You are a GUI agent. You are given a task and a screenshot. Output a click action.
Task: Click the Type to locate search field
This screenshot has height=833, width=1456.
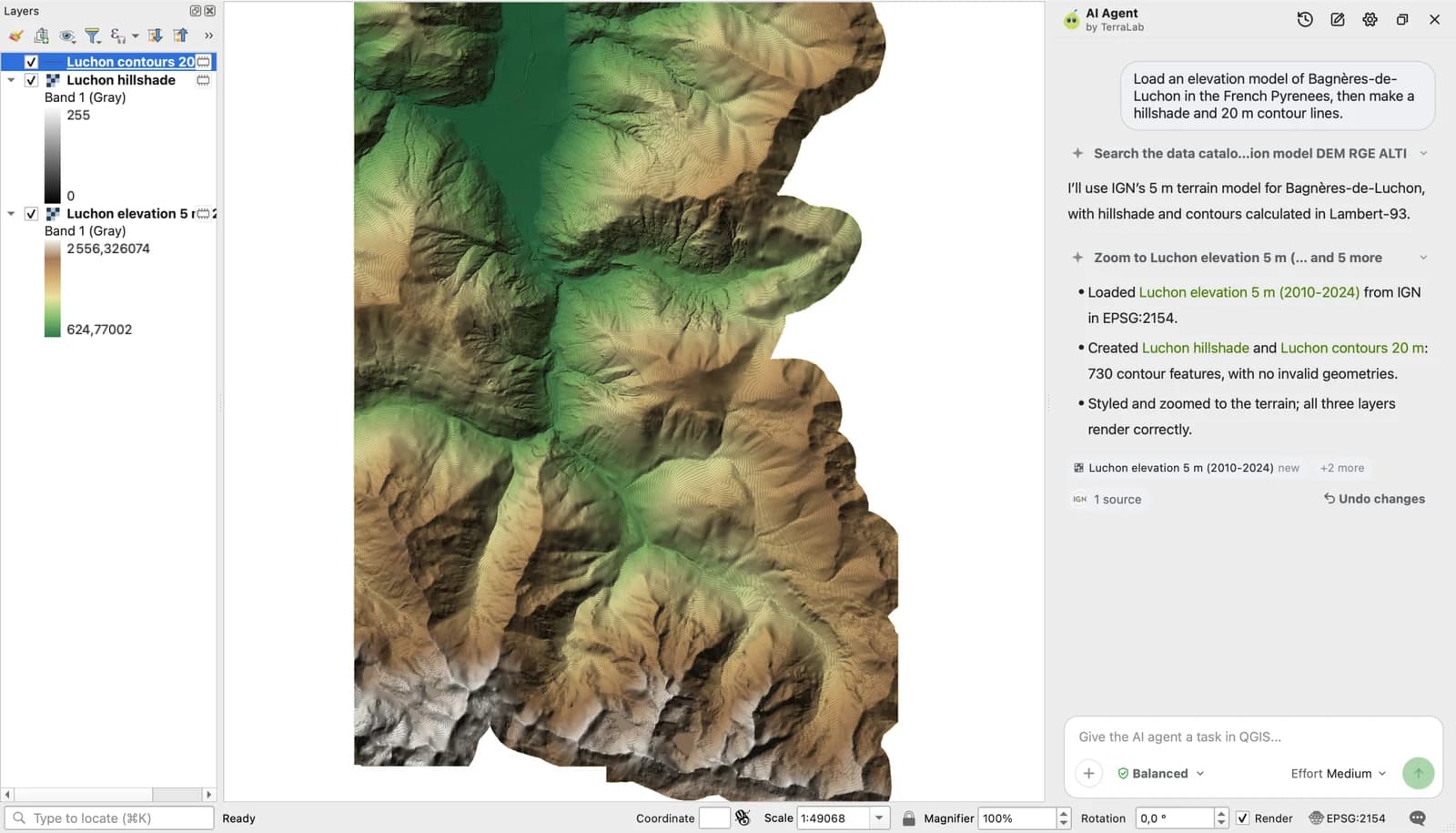click(x=109, y=818)
